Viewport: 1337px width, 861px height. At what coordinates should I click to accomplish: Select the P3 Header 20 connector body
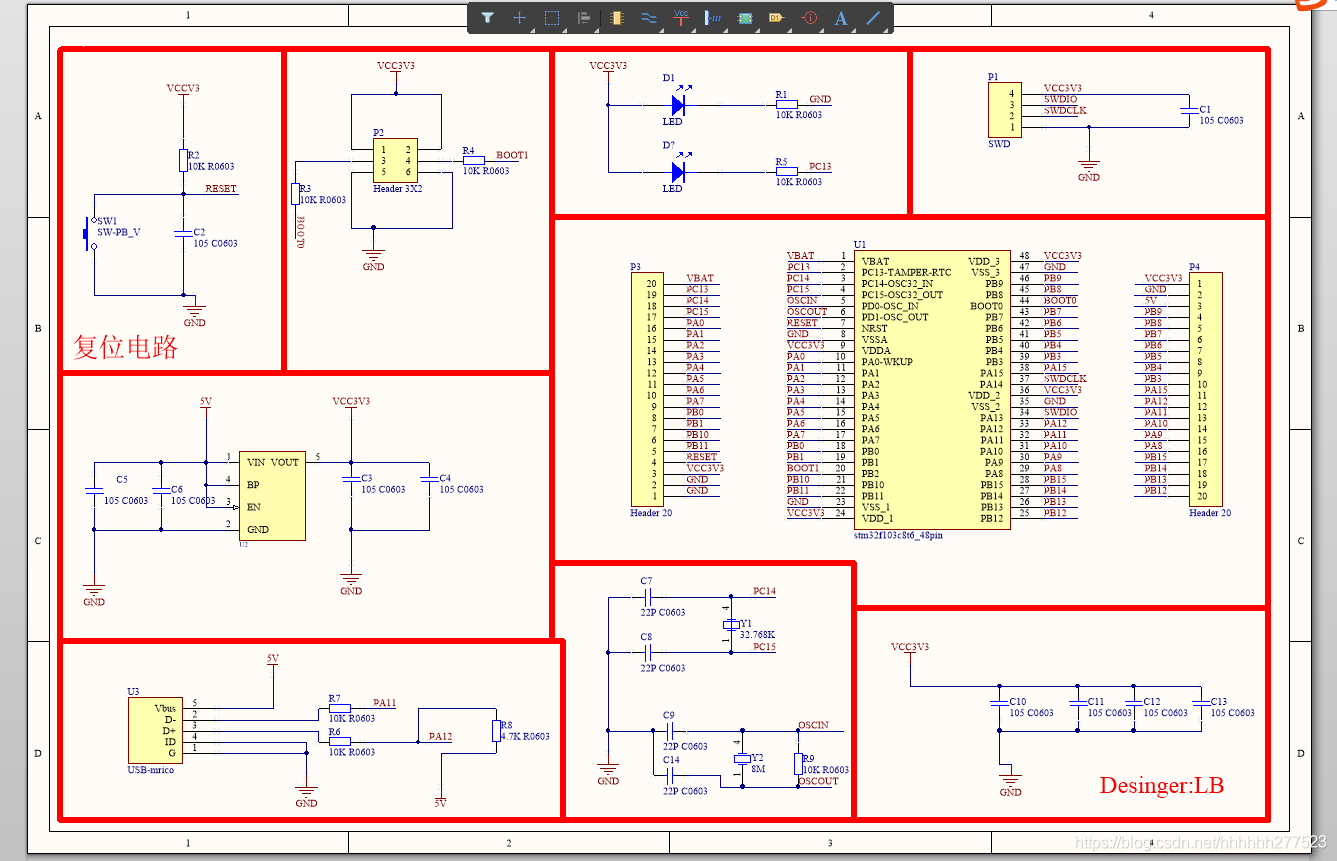[646, 390]
